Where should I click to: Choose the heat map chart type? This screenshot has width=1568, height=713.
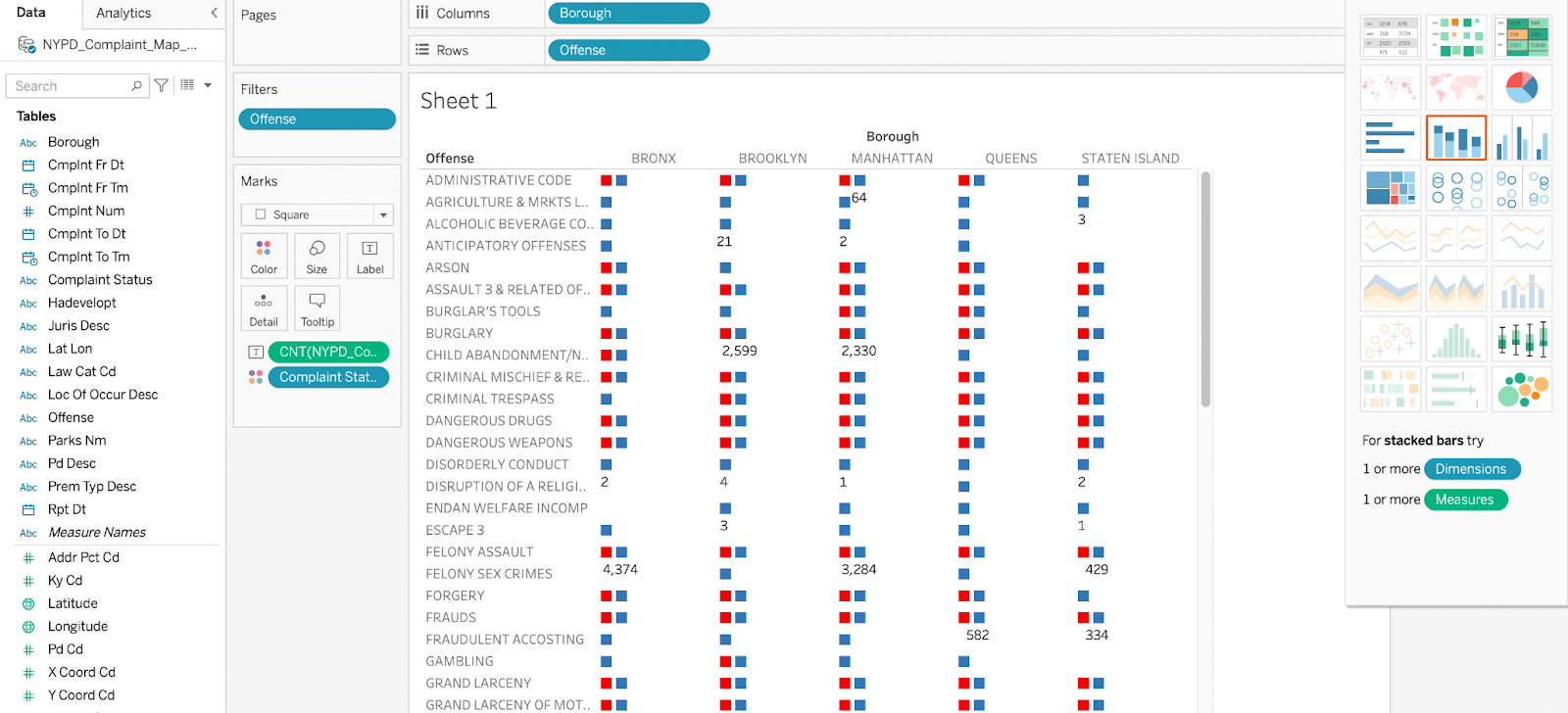1456,37
